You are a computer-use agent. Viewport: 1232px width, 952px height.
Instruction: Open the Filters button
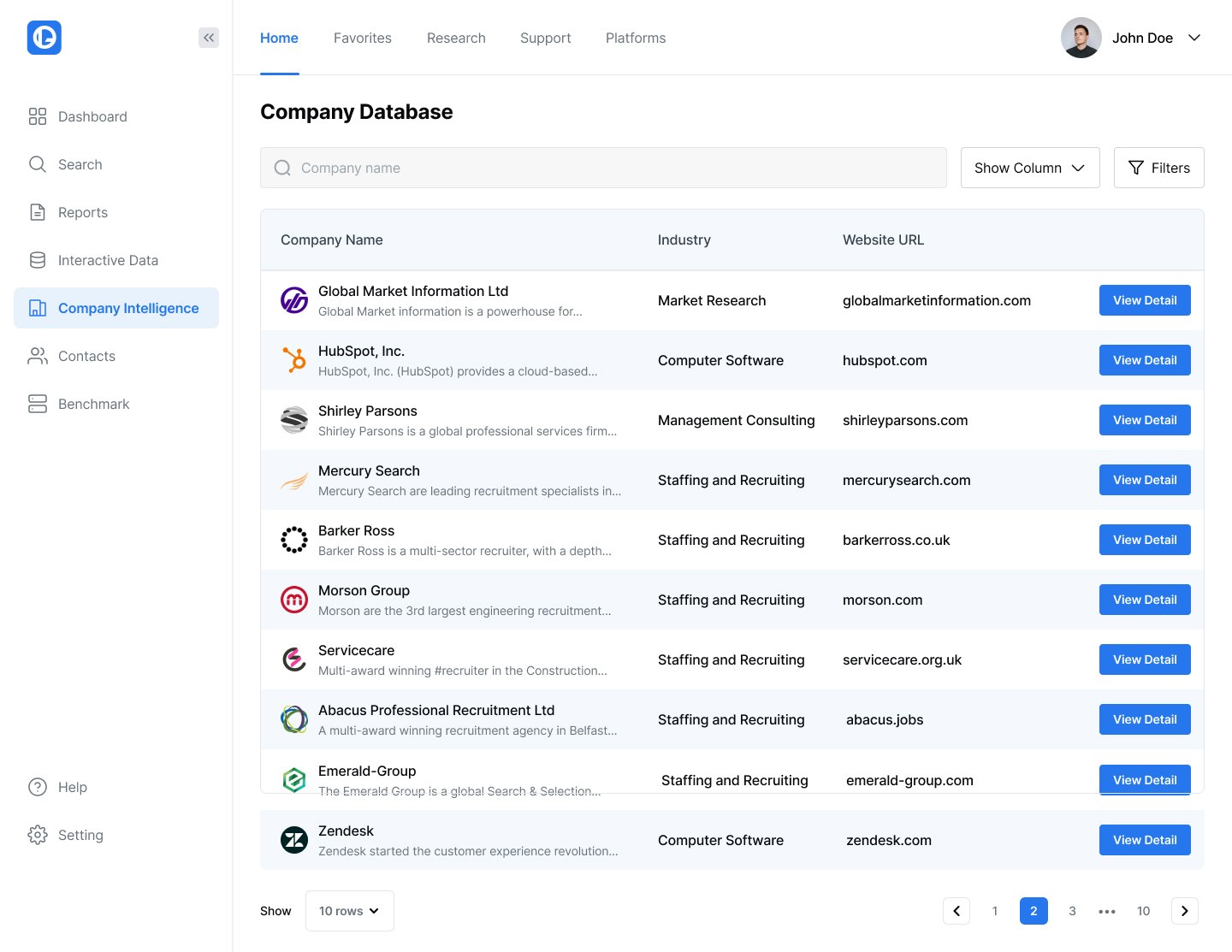1159,168
